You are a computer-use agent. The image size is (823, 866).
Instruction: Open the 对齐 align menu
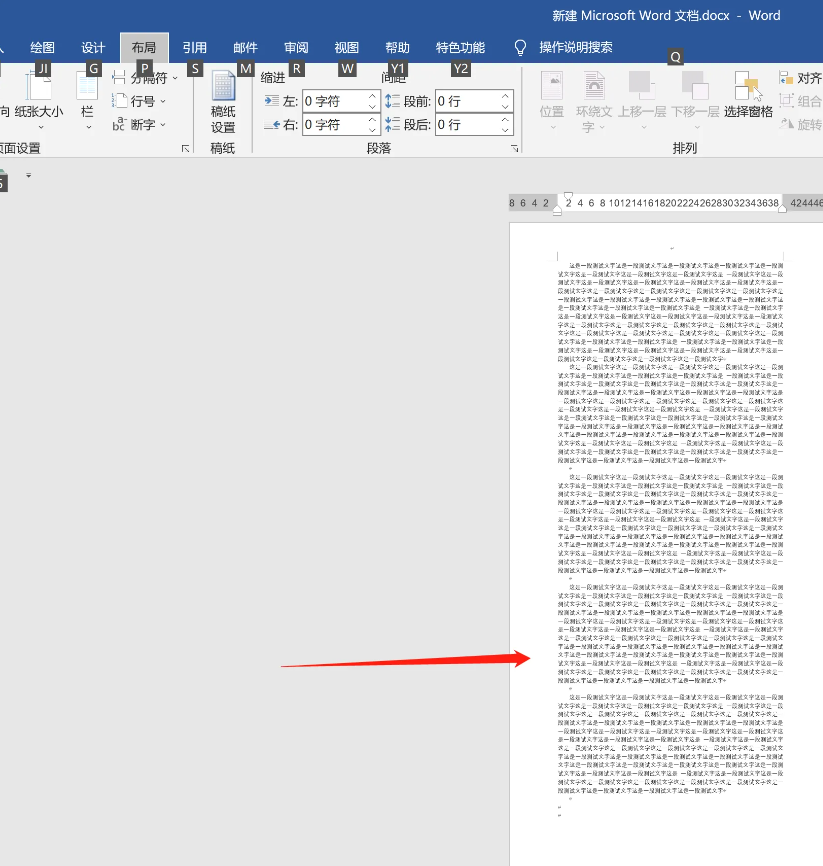(800, 78)
